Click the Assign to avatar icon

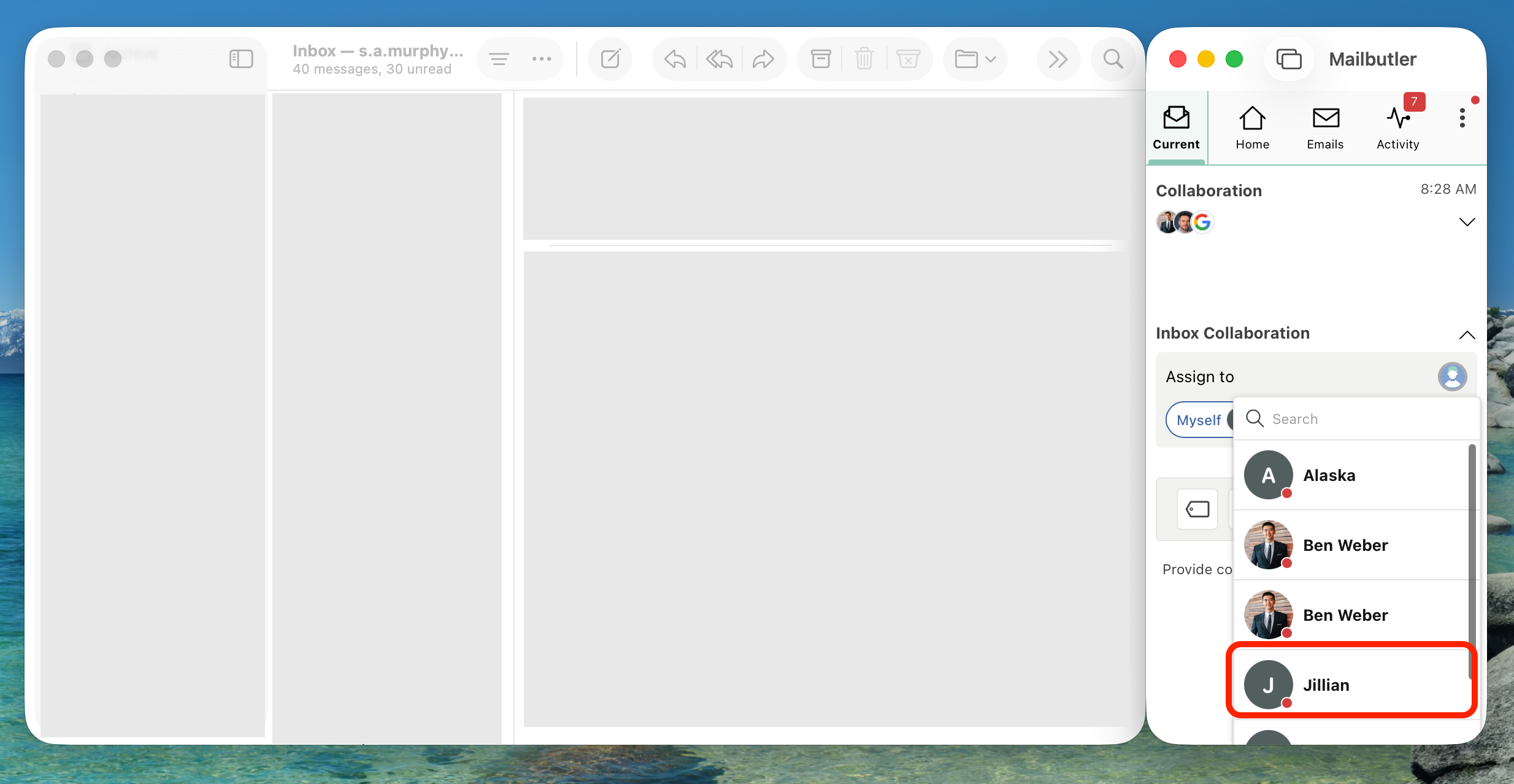tap(1452, 377)
